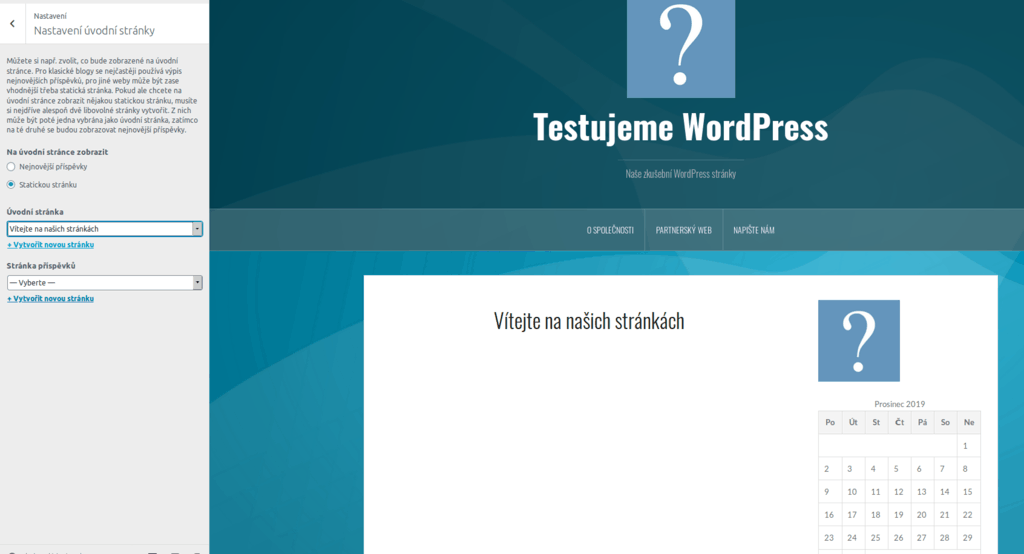1024x554 pixels.
Task: Click the Nastavení úvodní stránky panel title
Action: 94,31
